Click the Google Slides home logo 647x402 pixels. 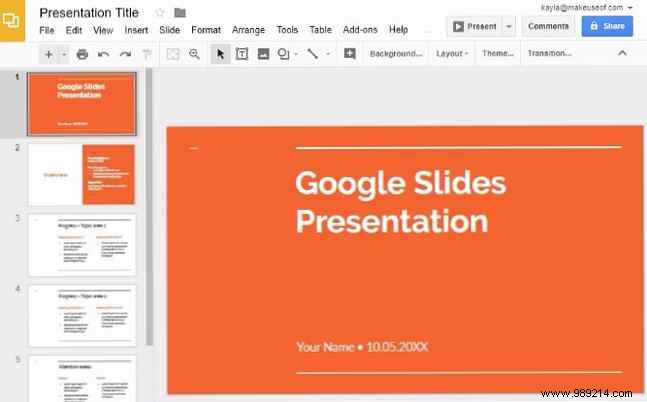click(12, 21)
